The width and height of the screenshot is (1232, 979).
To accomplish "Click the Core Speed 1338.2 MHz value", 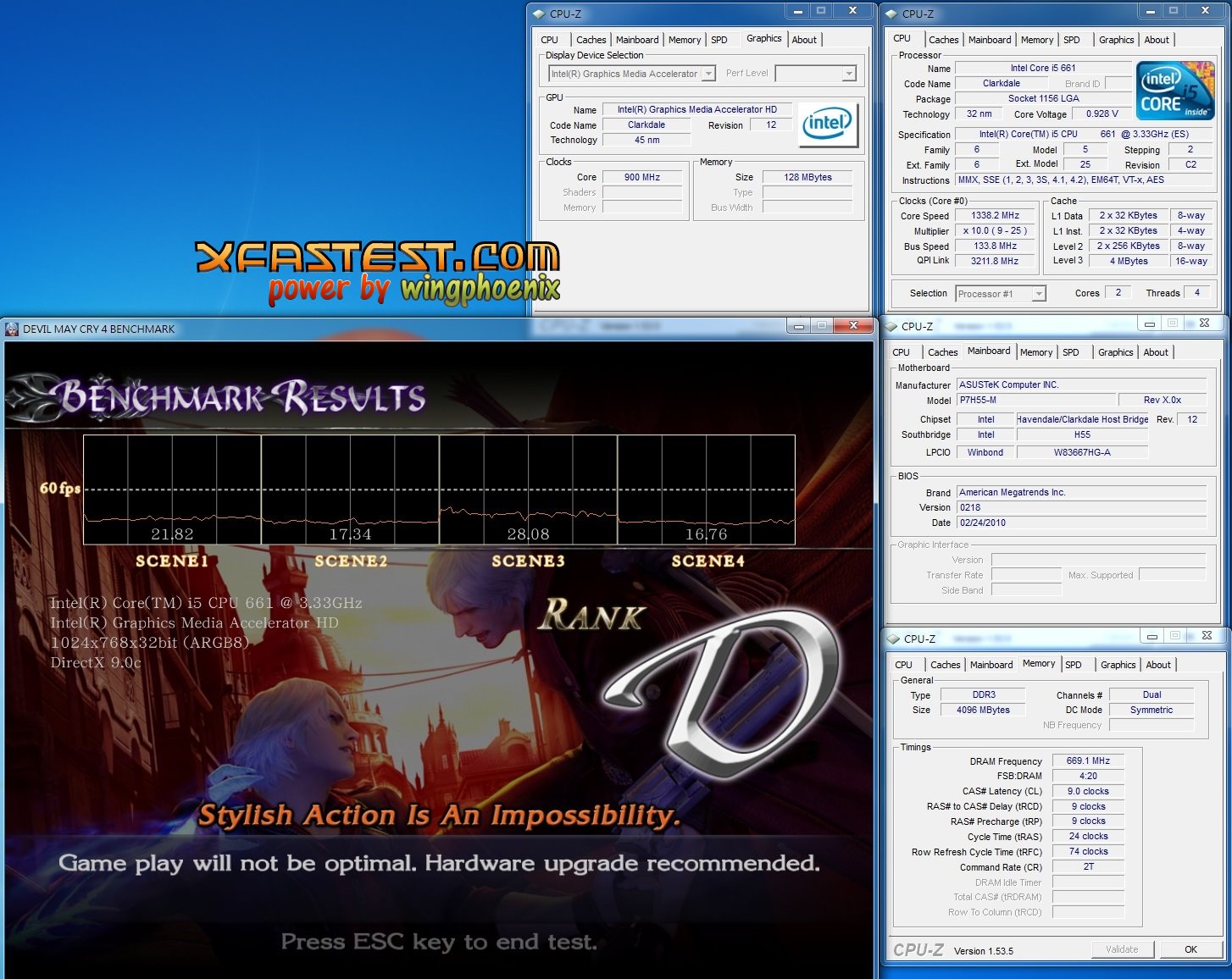I will coord(996,215).
